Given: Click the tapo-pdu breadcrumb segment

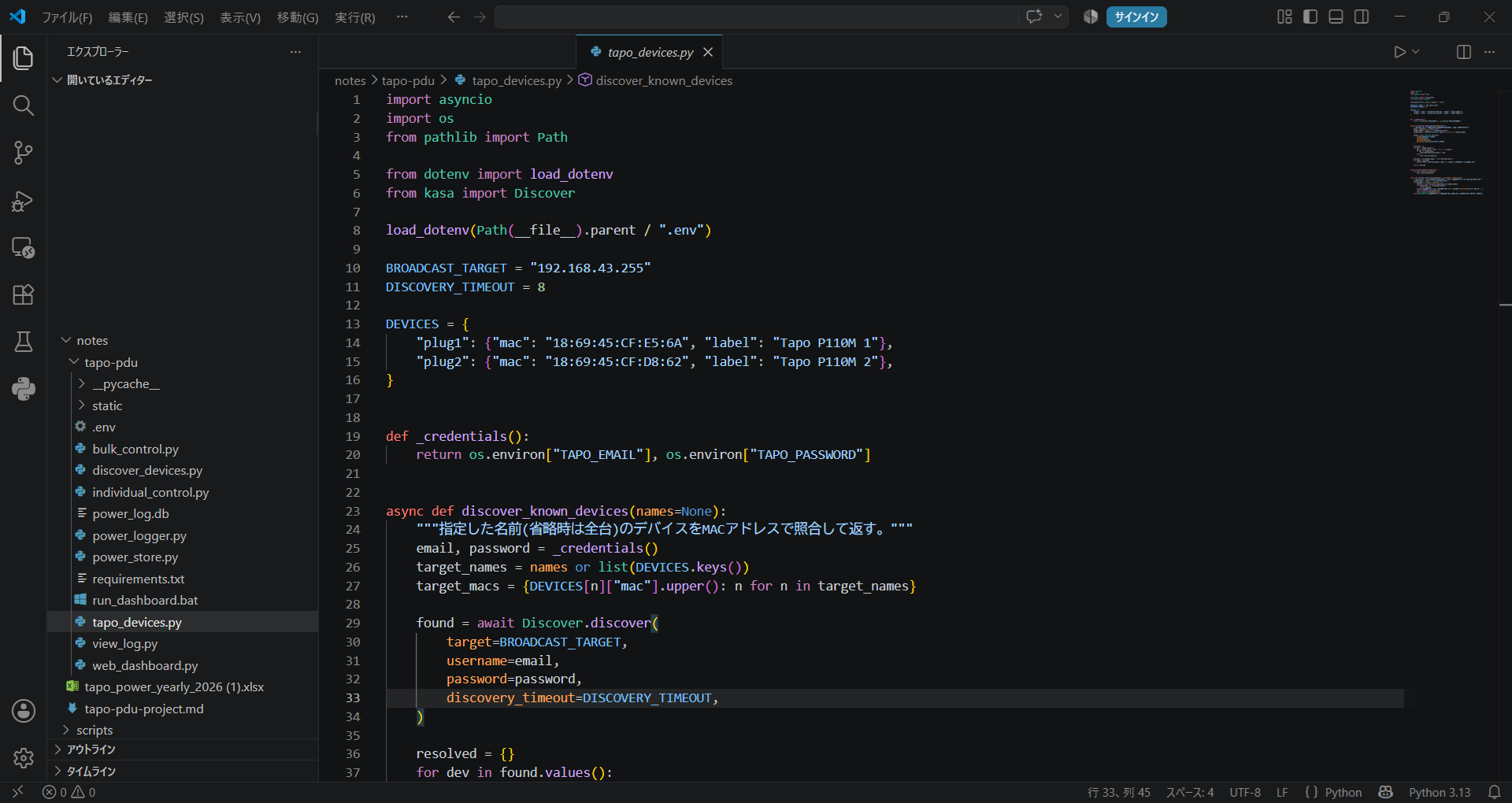Looking at the screenshot, I should 408,80.
